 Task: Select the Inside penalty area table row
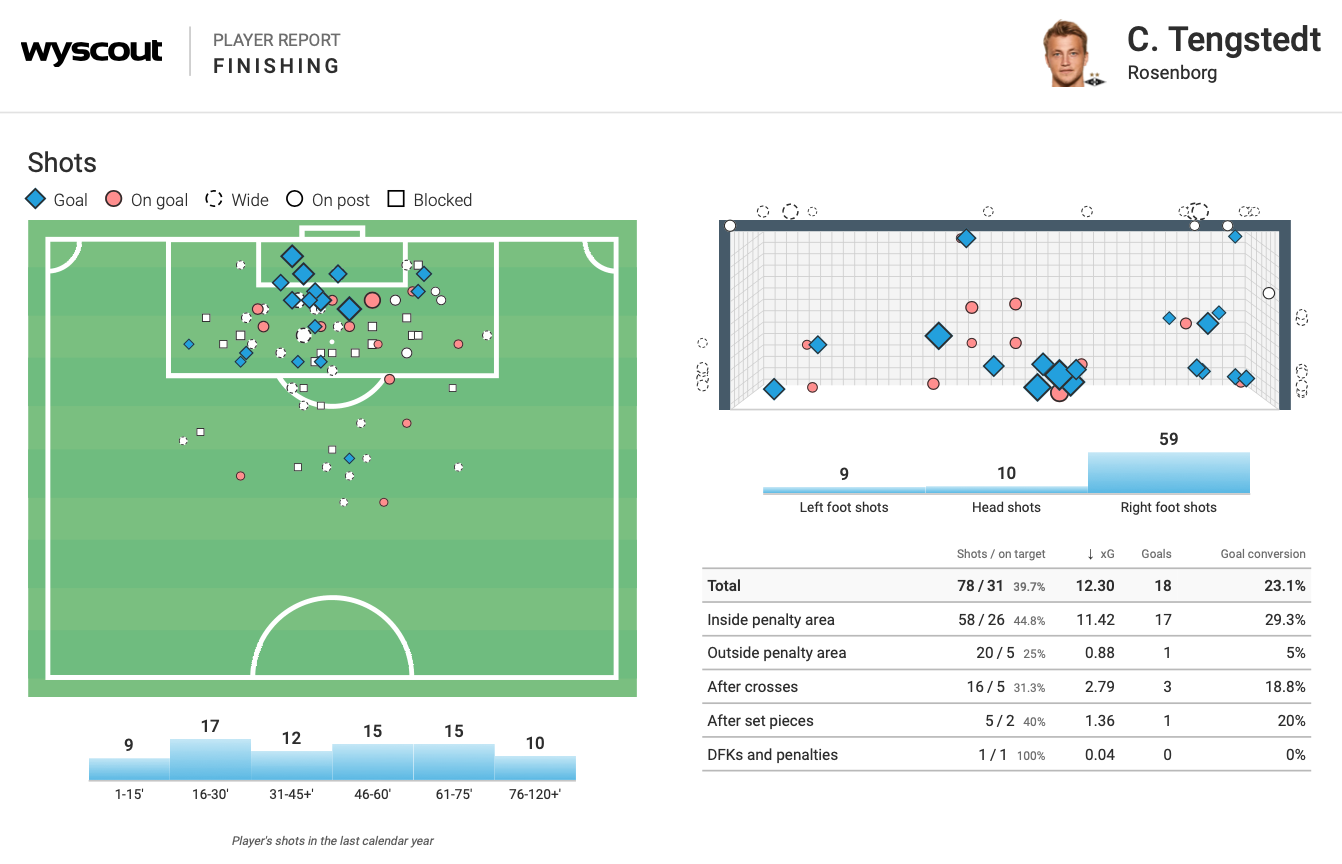point(1006,620)
